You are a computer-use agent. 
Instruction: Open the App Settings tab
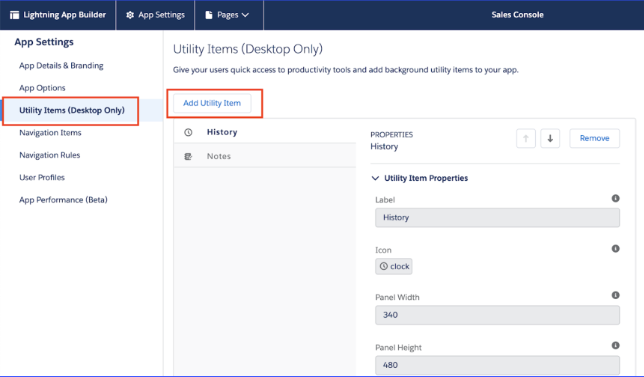pyautogui.click(x=156, y=15)
